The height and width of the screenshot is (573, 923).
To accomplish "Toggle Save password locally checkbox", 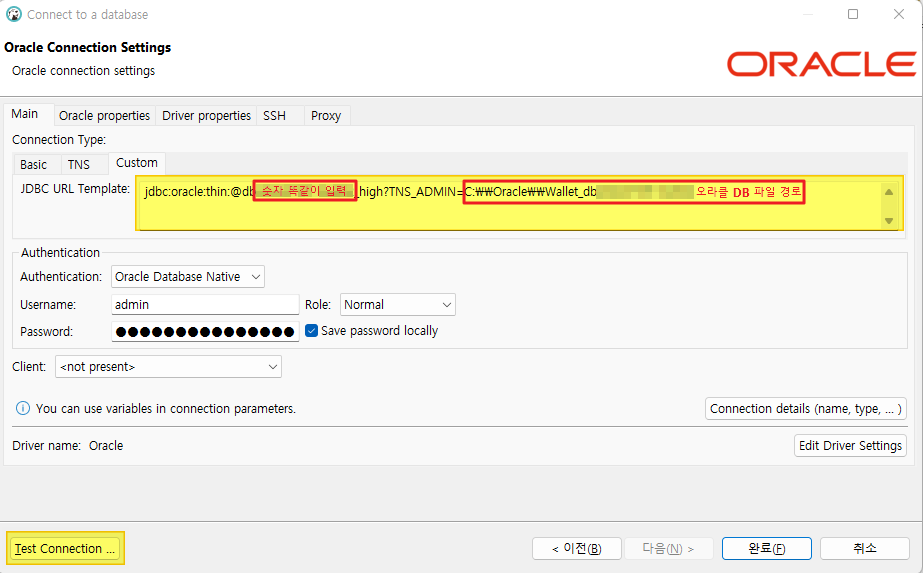I will (311, 331).
